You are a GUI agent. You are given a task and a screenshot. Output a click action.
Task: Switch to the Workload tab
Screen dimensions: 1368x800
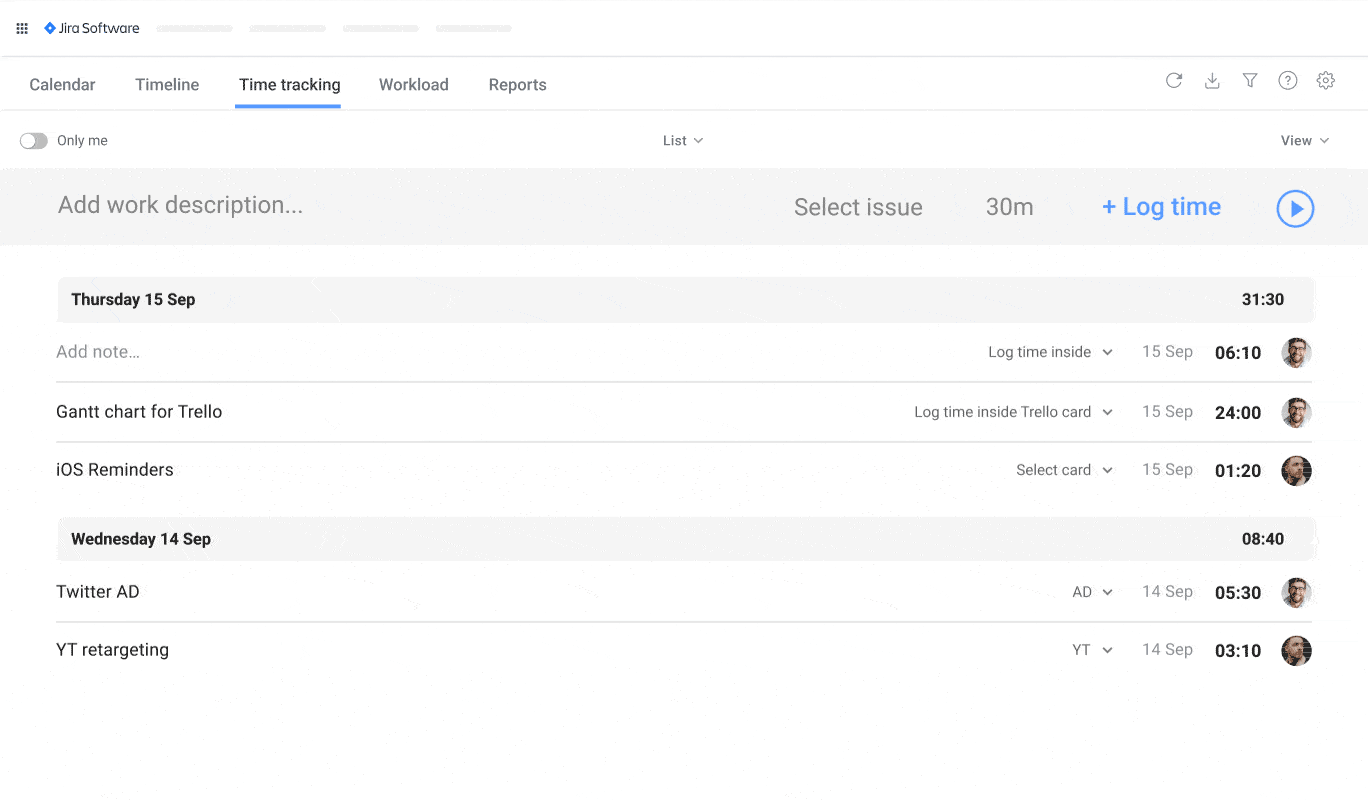click(x=413, y=84)
